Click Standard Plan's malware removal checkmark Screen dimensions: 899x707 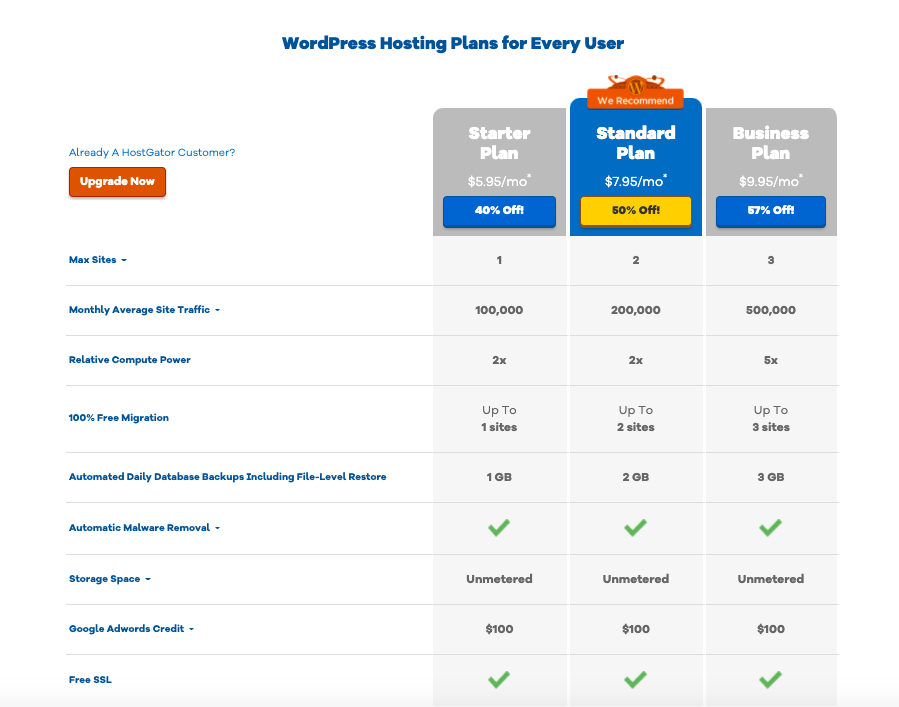[636, 527]
